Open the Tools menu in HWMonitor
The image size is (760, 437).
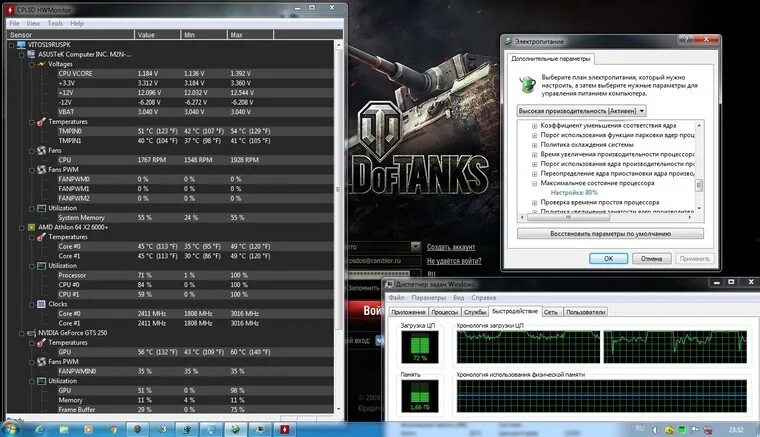(55, 23)
